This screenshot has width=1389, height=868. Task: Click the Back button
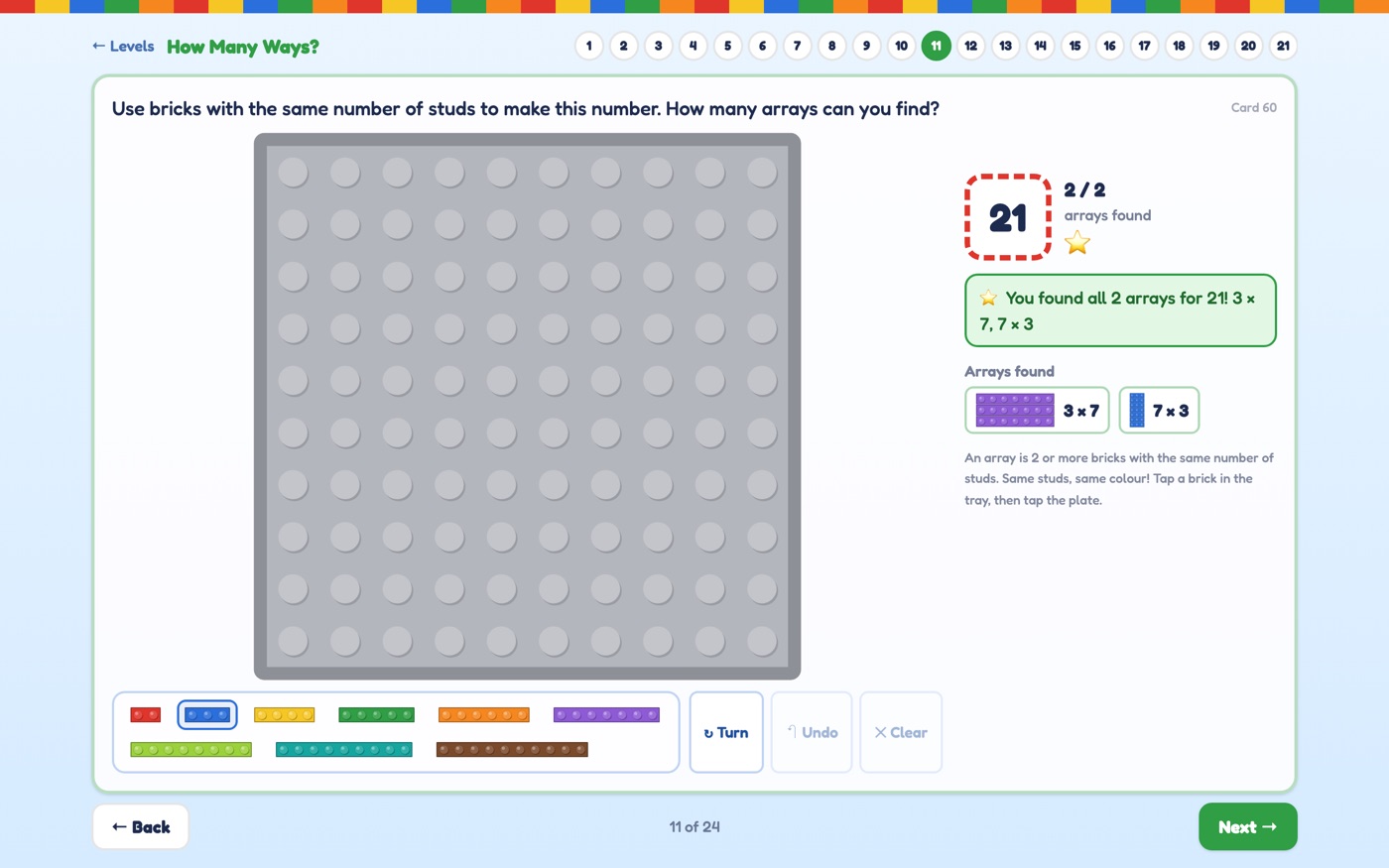pyautogui.click(x=141, y=826)
